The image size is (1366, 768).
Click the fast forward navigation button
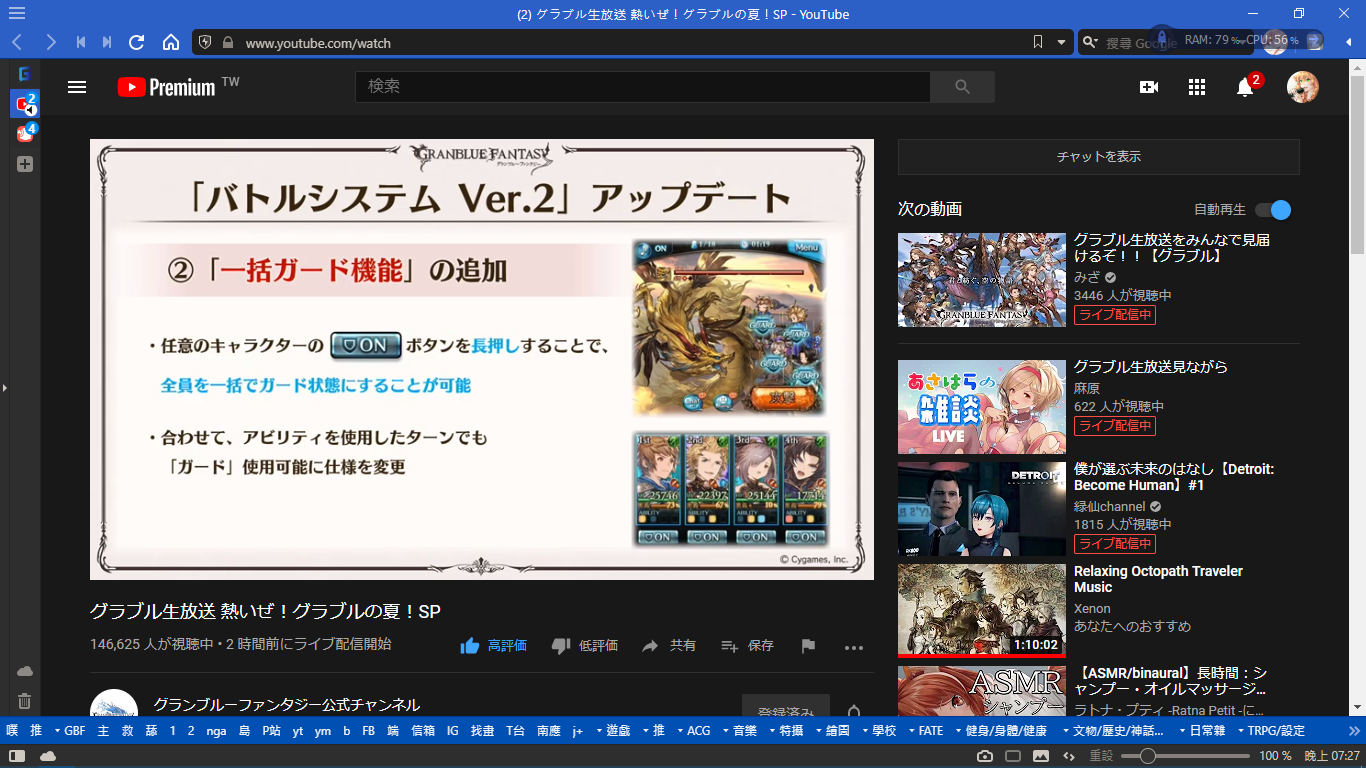click(x=107, y=42)
